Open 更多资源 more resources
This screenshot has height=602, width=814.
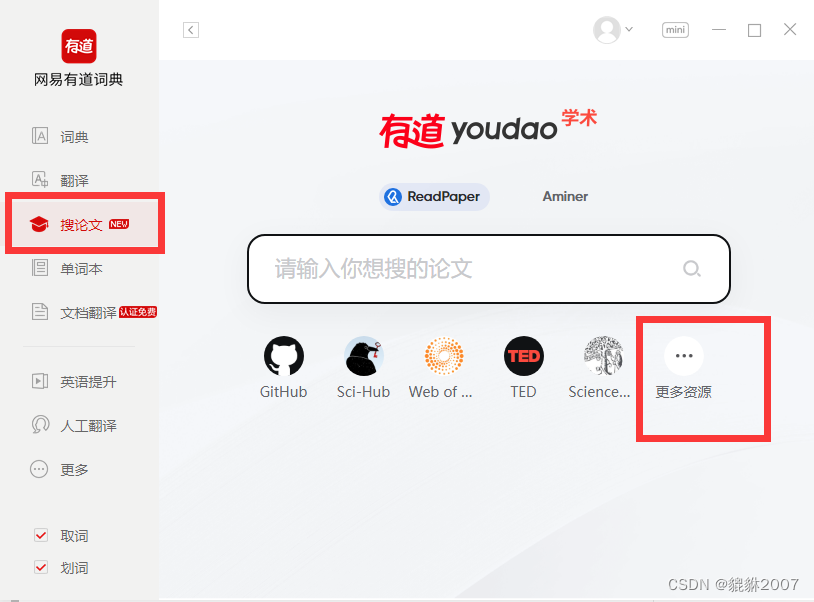tap(684, 367)
